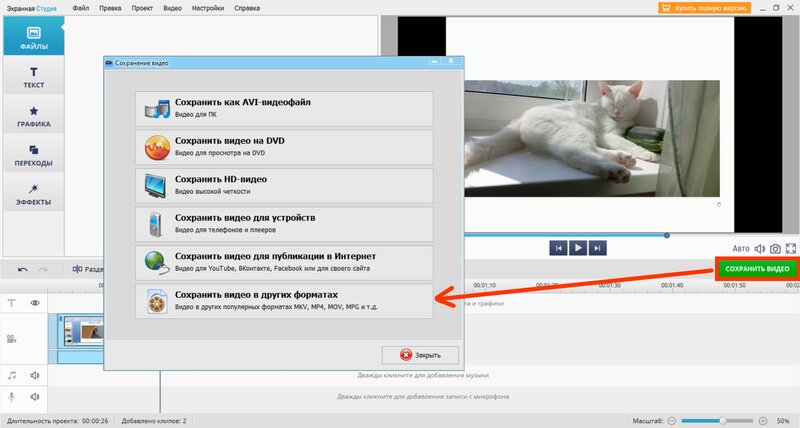Screen dimensions: 800x428
Task: Click the music track hint text
Action: click(x=423, y=375)
